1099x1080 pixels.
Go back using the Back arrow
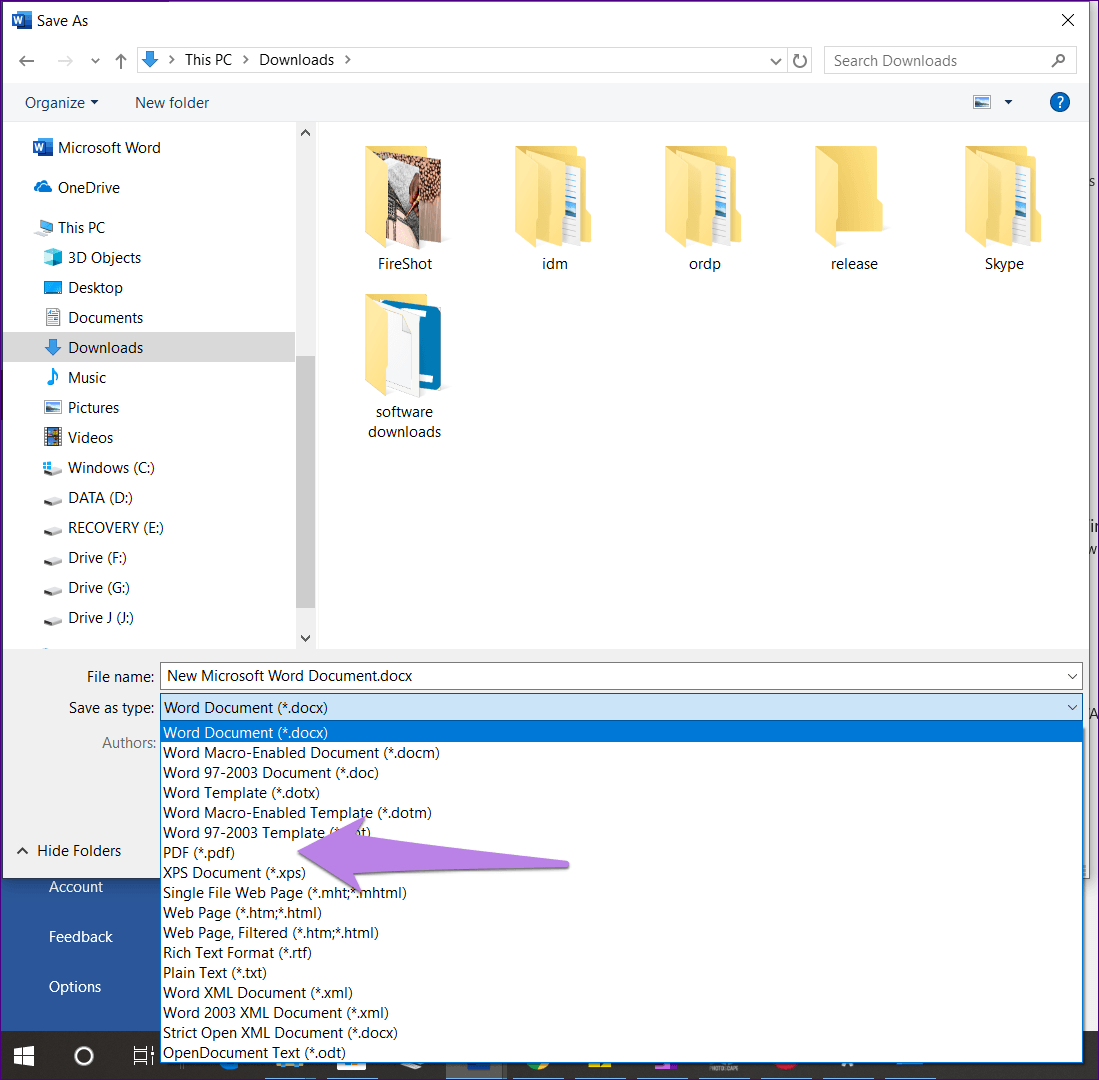27,61
